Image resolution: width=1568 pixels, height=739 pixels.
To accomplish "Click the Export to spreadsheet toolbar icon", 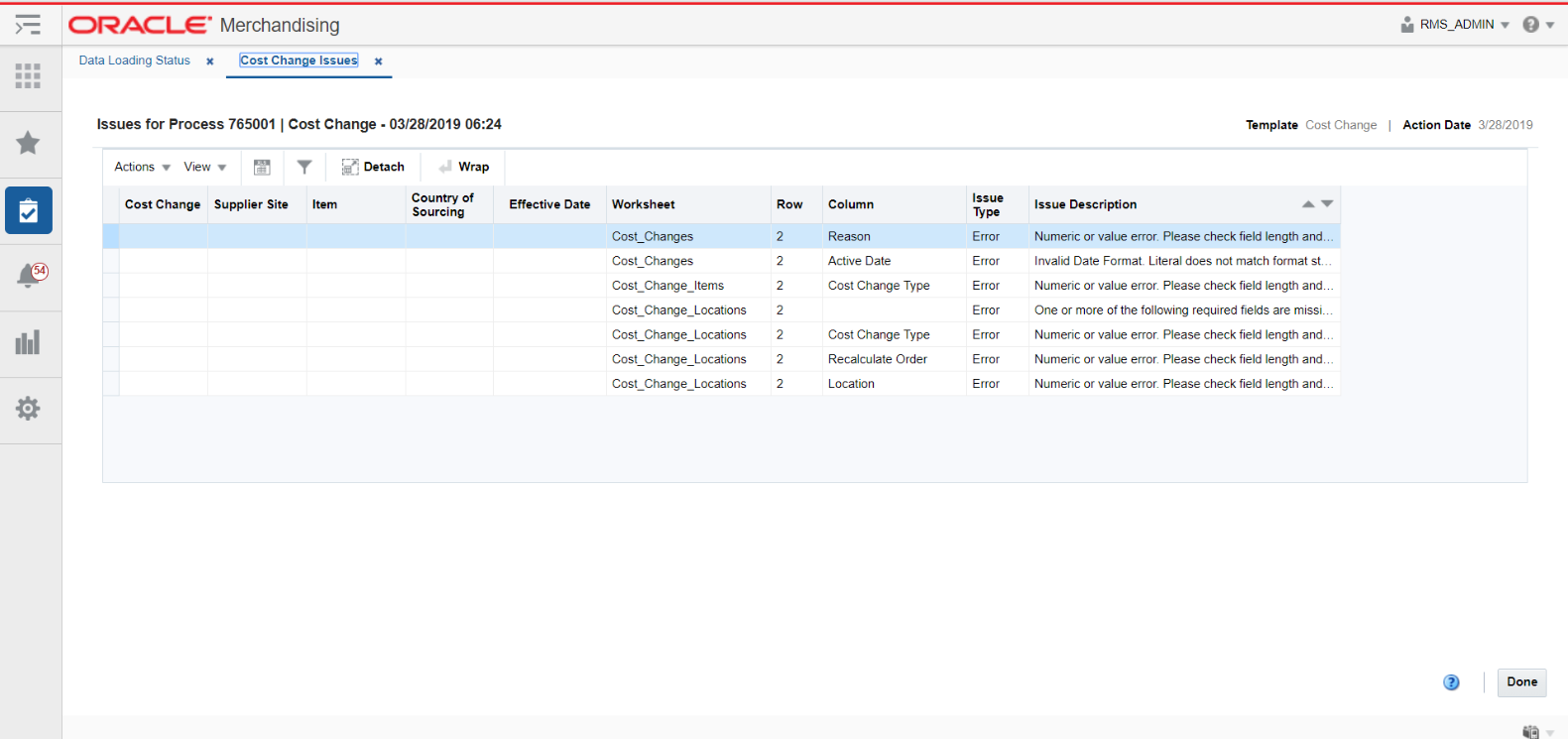I will click(262, 168).
